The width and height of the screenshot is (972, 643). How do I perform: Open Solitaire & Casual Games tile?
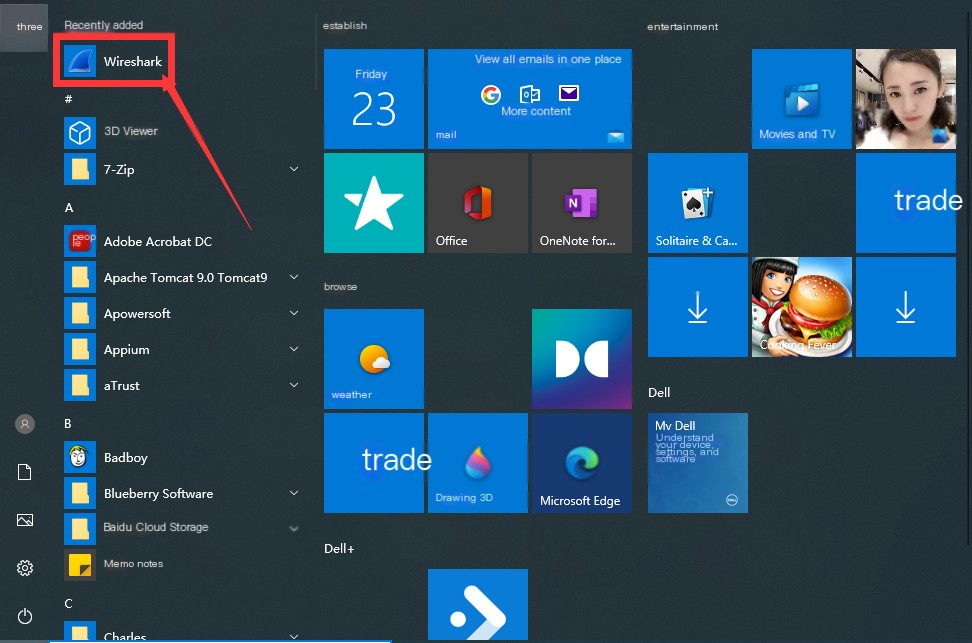click(x=698, y=203)
